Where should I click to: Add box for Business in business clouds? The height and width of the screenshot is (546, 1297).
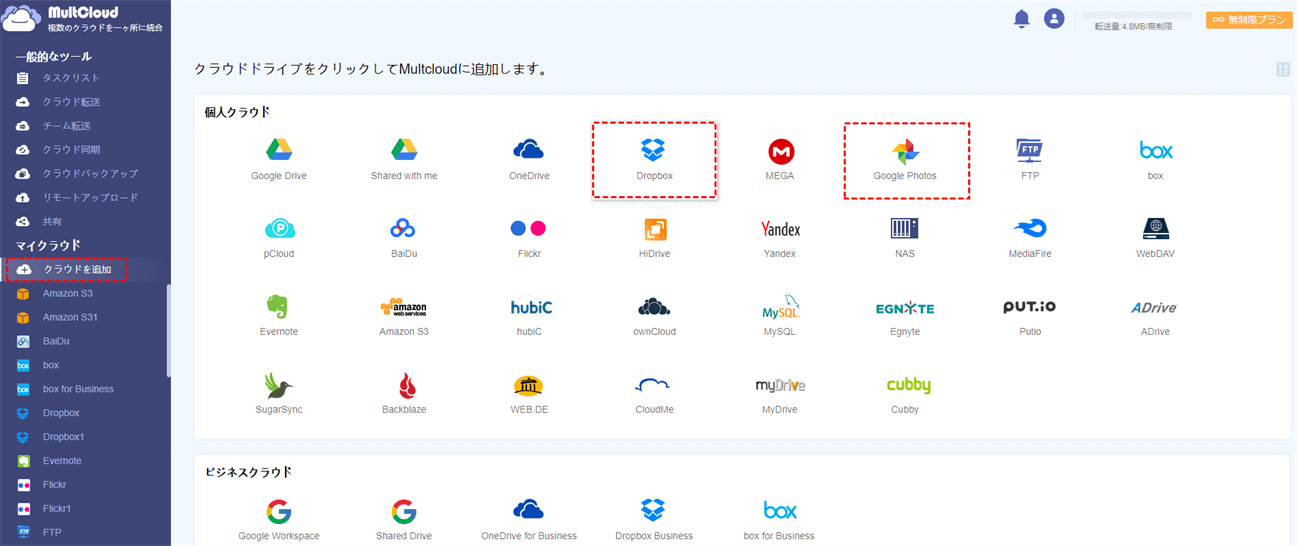click(780, 521)
